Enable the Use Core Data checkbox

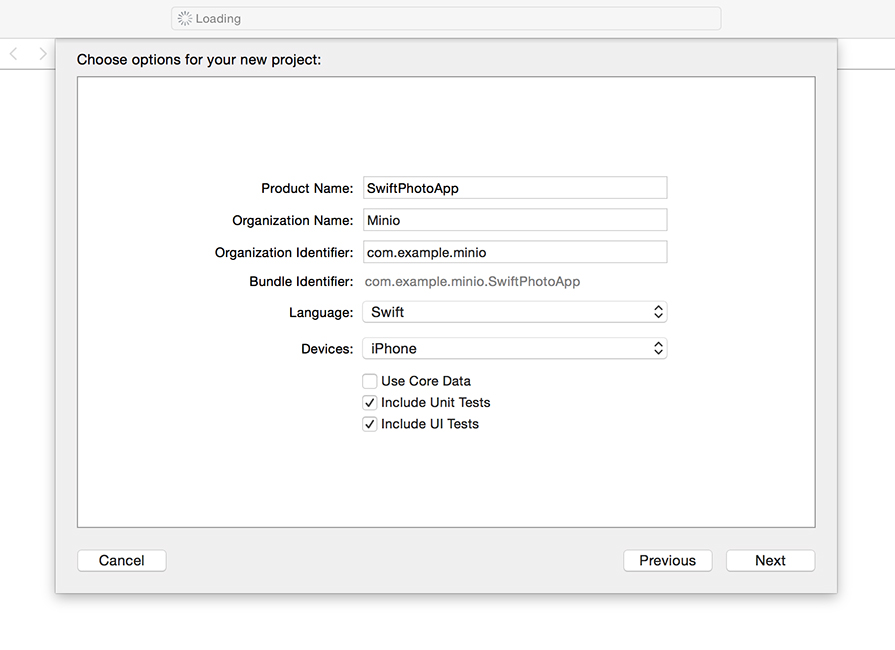pos(370,381)
